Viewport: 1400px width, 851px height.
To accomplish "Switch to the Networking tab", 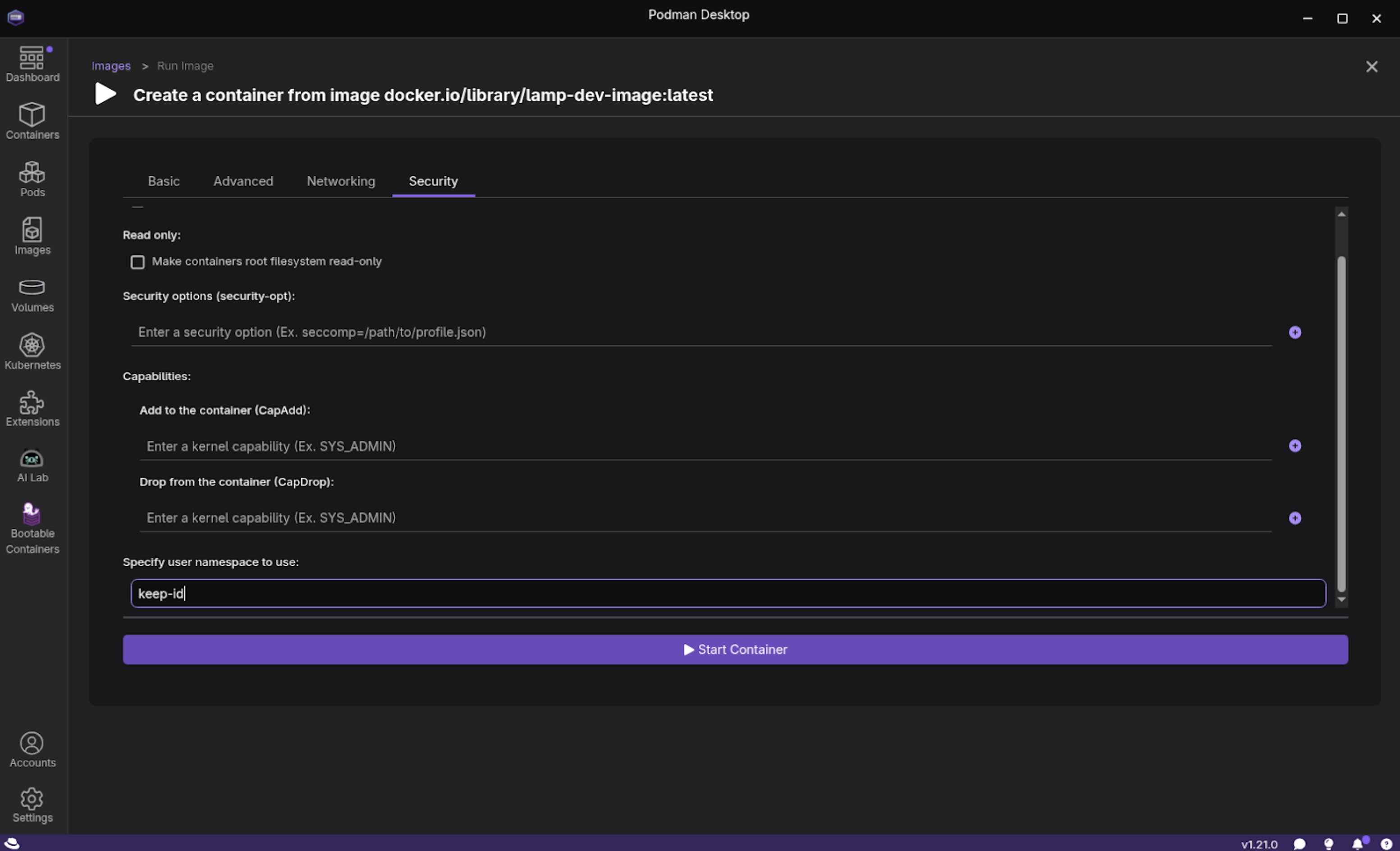I will click(341, 181).
